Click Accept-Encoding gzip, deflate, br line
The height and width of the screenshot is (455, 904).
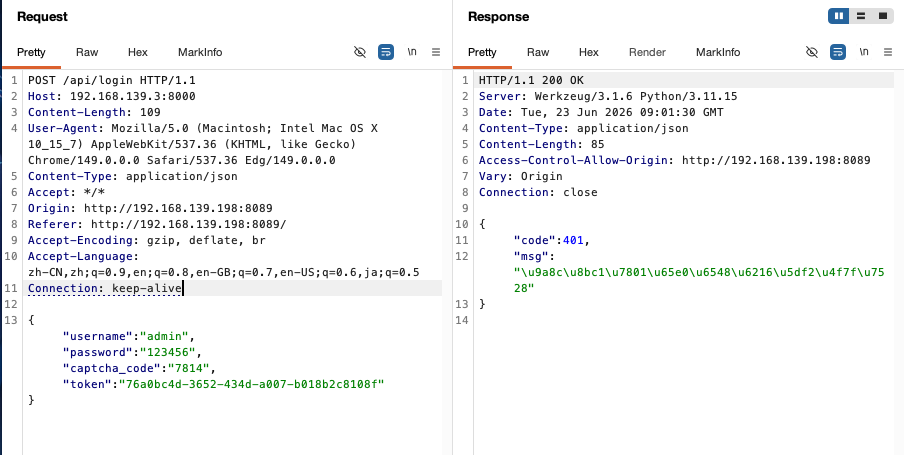tap(146, 240)
